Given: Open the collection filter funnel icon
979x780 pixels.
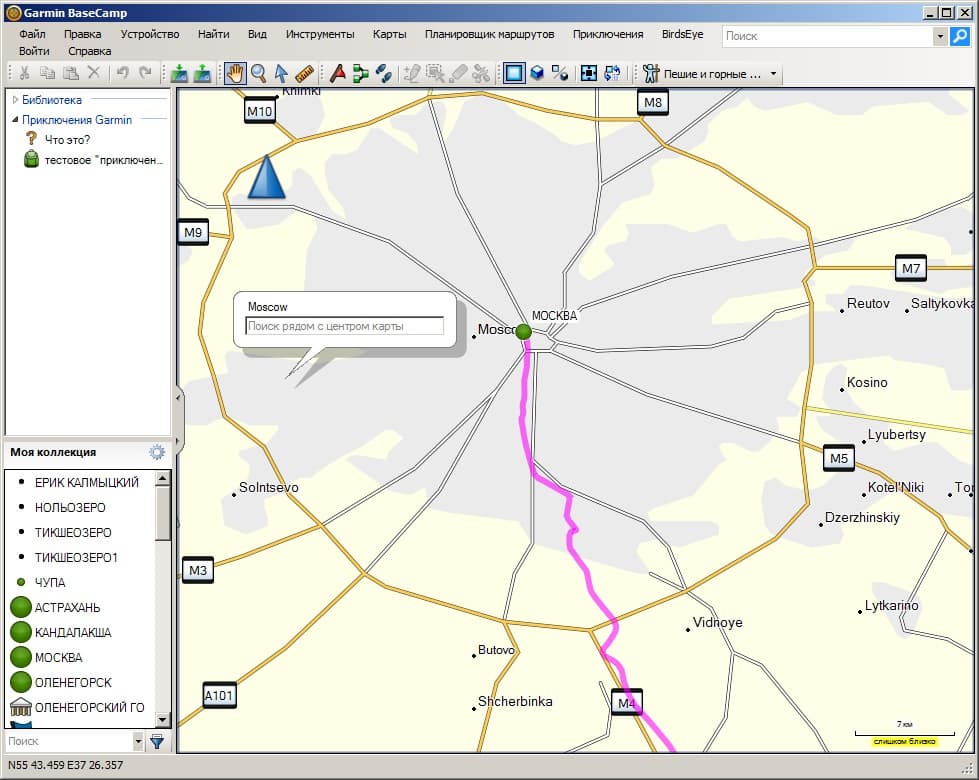Looking at the screenshot, I should 157,741.
